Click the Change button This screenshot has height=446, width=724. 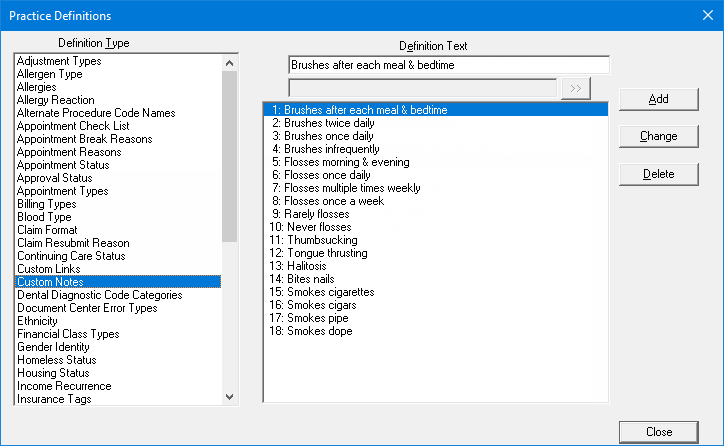coord(658,136)
